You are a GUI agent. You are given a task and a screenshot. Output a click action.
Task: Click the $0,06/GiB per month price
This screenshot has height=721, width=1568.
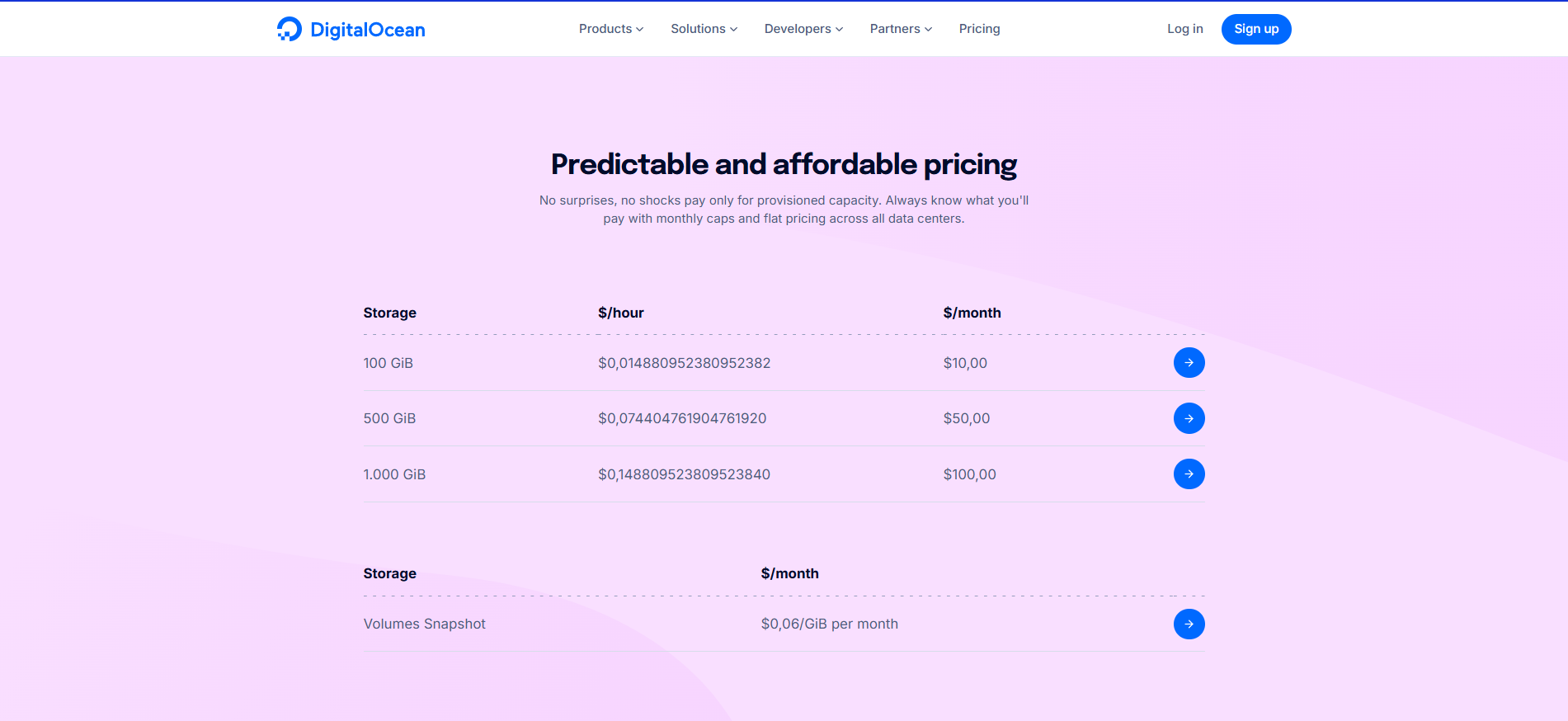pyautogui.click(x=829, y=624)
